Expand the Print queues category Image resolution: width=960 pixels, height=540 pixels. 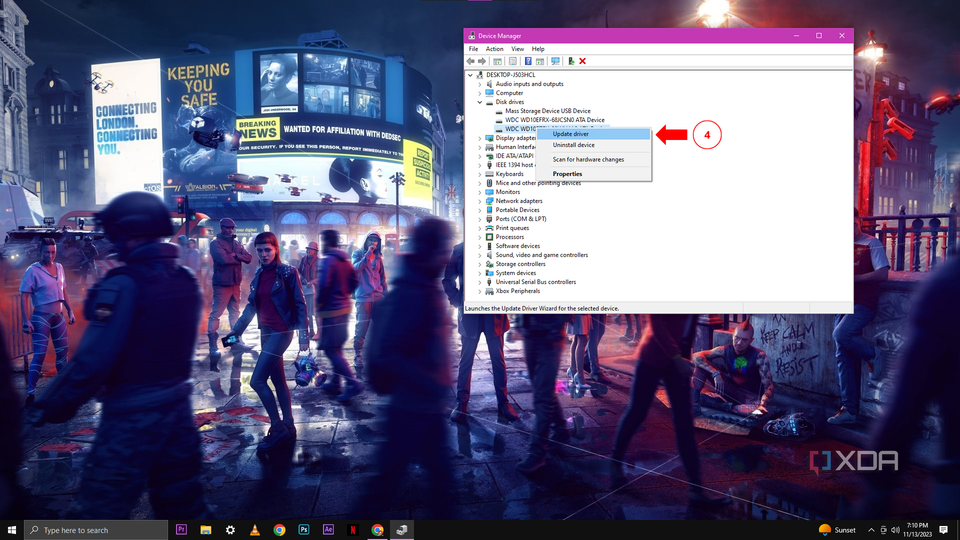pyautogui.click(x=480, y=228)
